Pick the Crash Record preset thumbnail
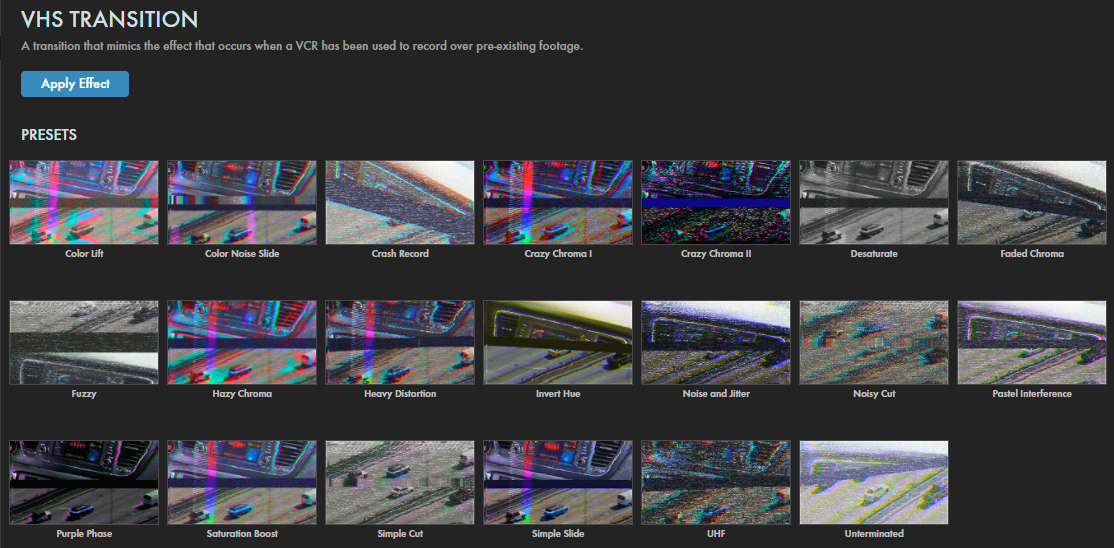The width and height of the screenshot is (1114, 548). click(x=400, y=202)
